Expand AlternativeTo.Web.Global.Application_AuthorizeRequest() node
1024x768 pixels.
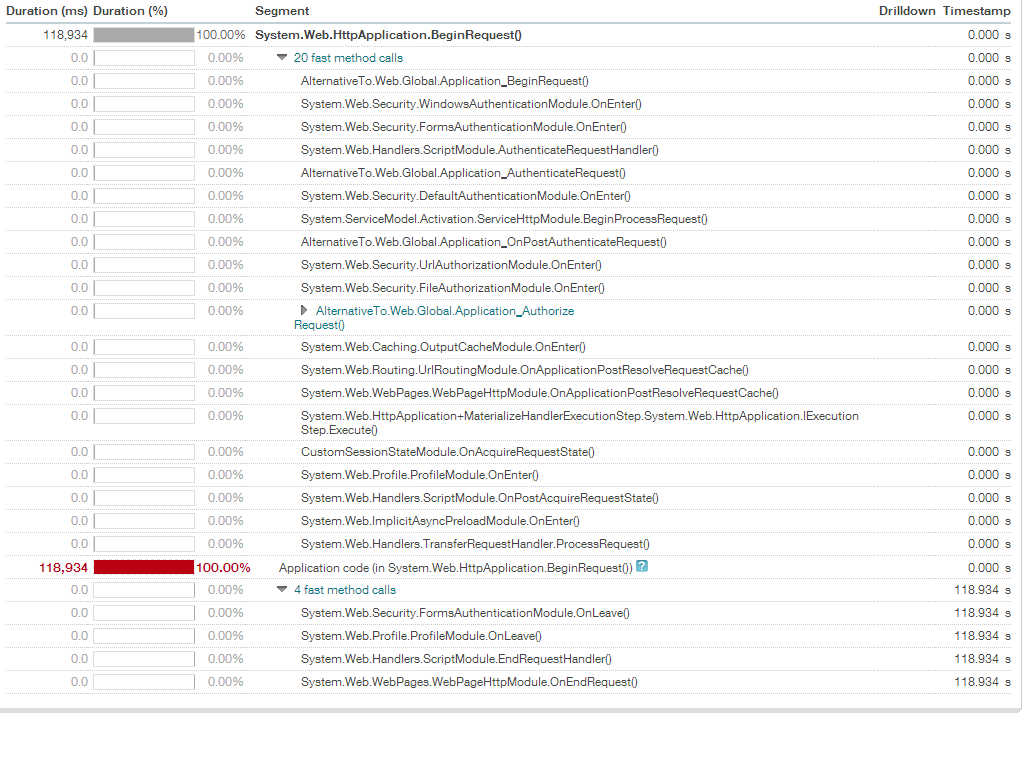click(304, 310)
